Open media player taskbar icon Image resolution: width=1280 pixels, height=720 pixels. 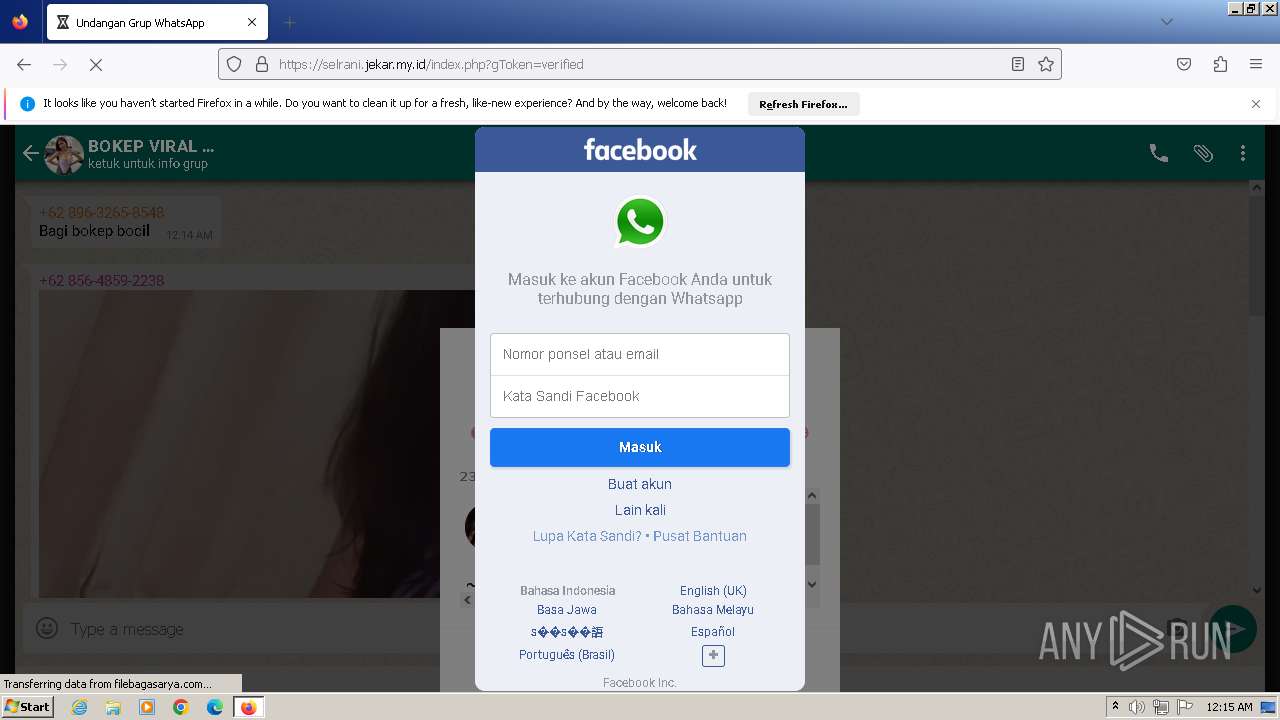[147, 707]
